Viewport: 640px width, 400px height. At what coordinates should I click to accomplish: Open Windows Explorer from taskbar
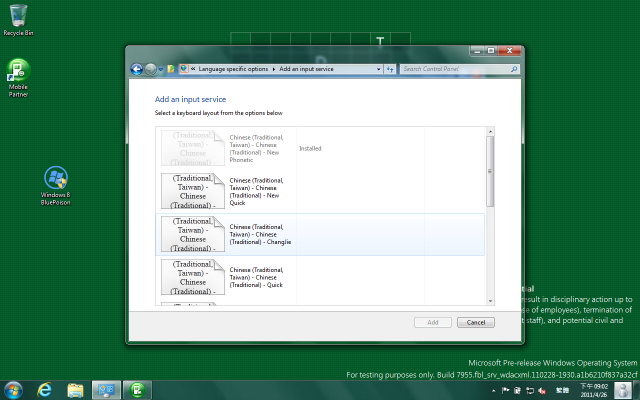click(76, 391)
